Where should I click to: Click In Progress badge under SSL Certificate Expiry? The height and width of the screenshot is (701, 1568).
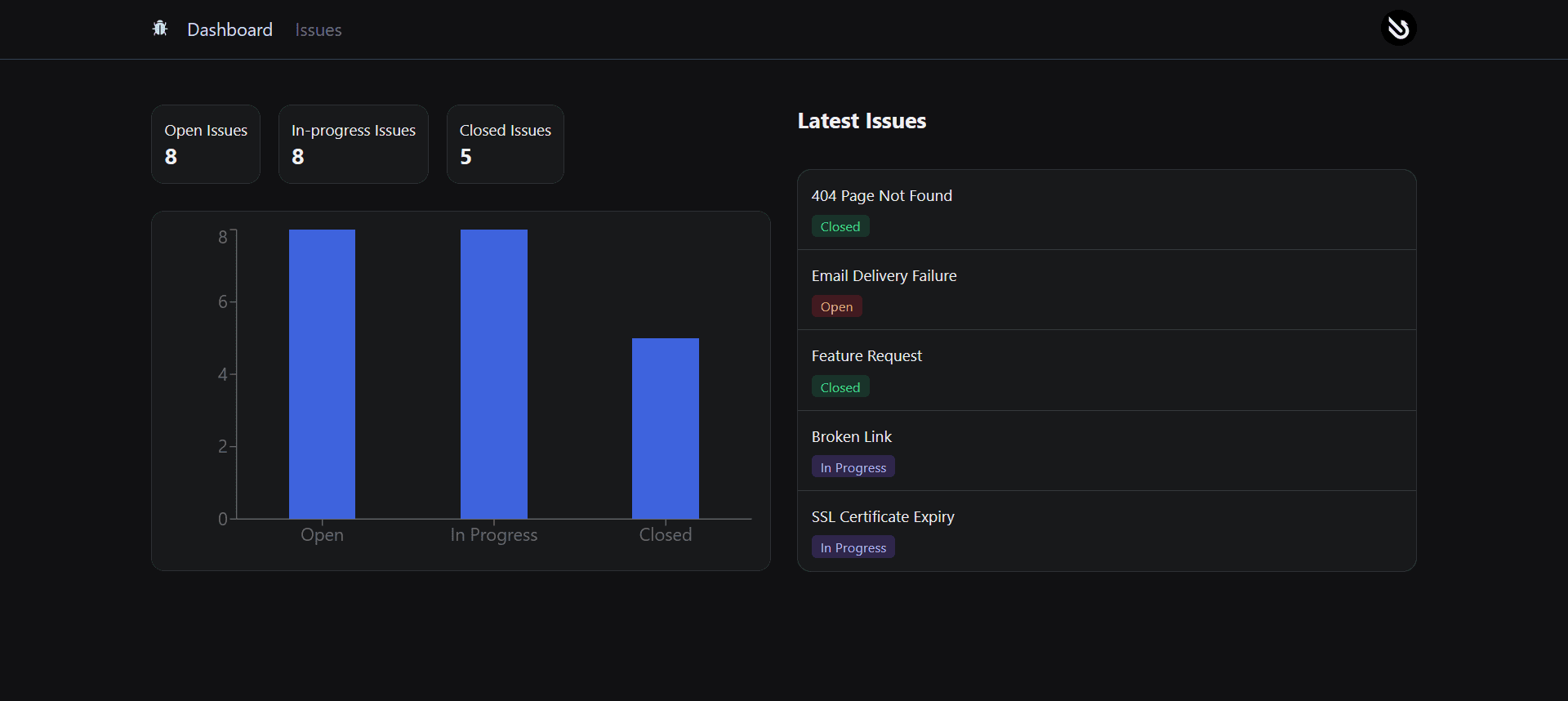[853, 547]
